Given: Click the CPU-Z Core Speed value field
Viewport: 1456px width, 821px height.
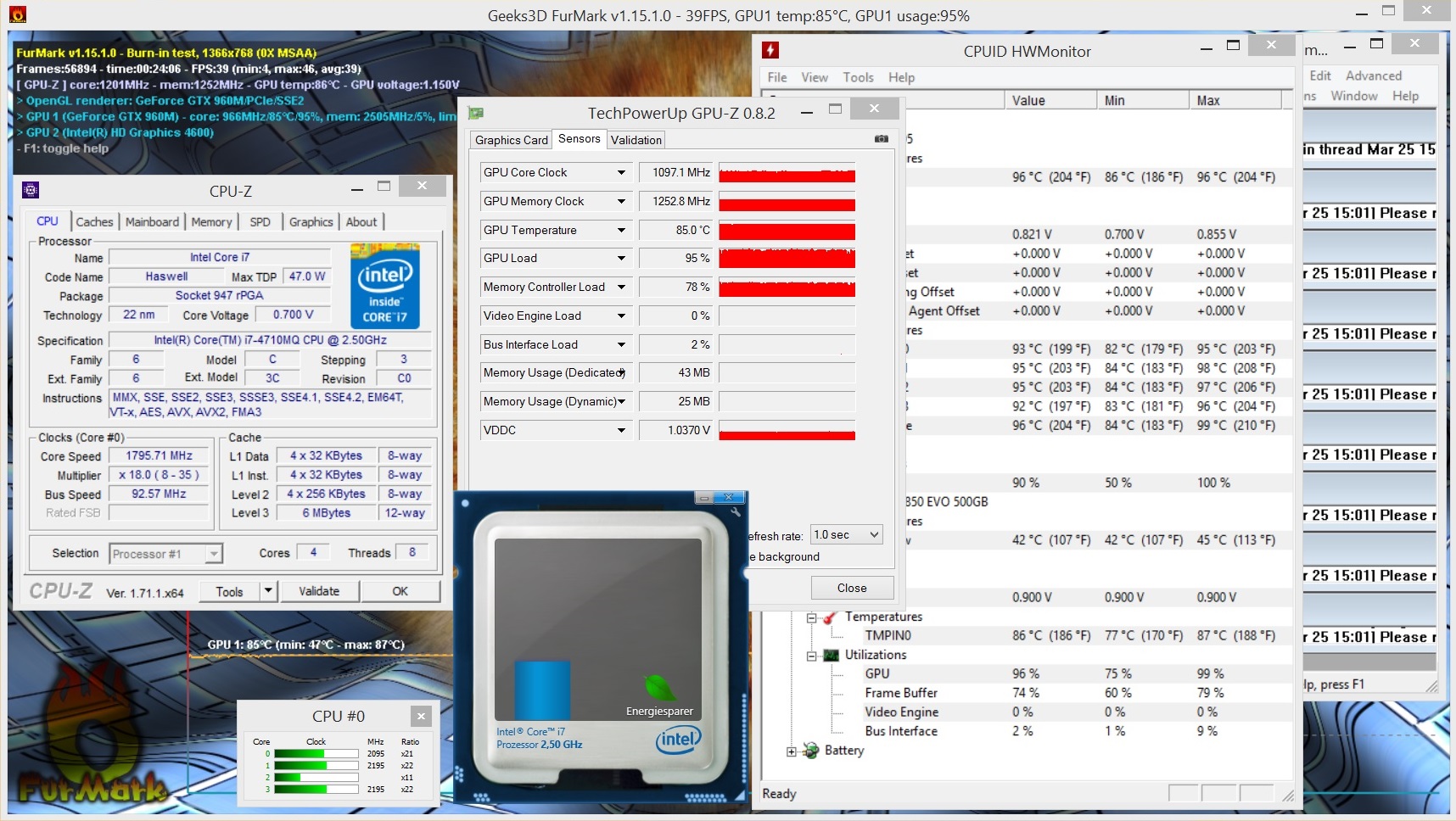Looking at the screenshot, I should [x=159, y=455].
